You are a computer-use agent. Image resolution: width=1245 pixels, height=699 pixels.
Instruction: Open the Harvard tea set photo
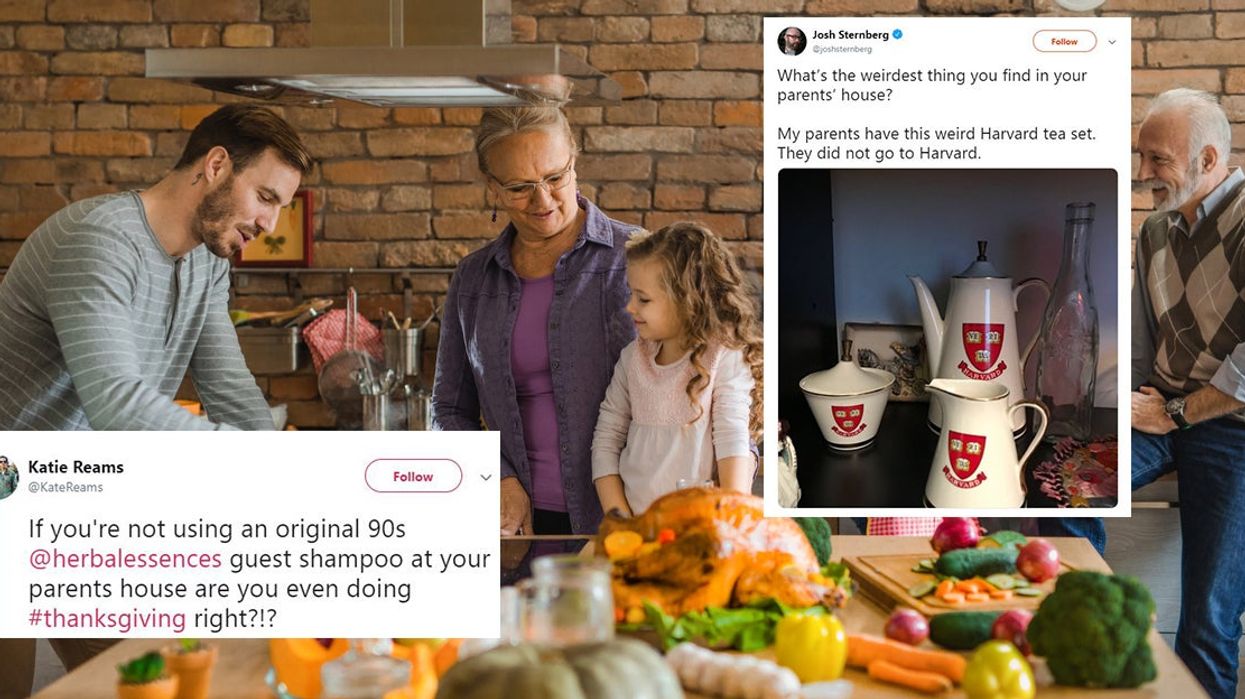pyautogui.click(x=947, y=339)
